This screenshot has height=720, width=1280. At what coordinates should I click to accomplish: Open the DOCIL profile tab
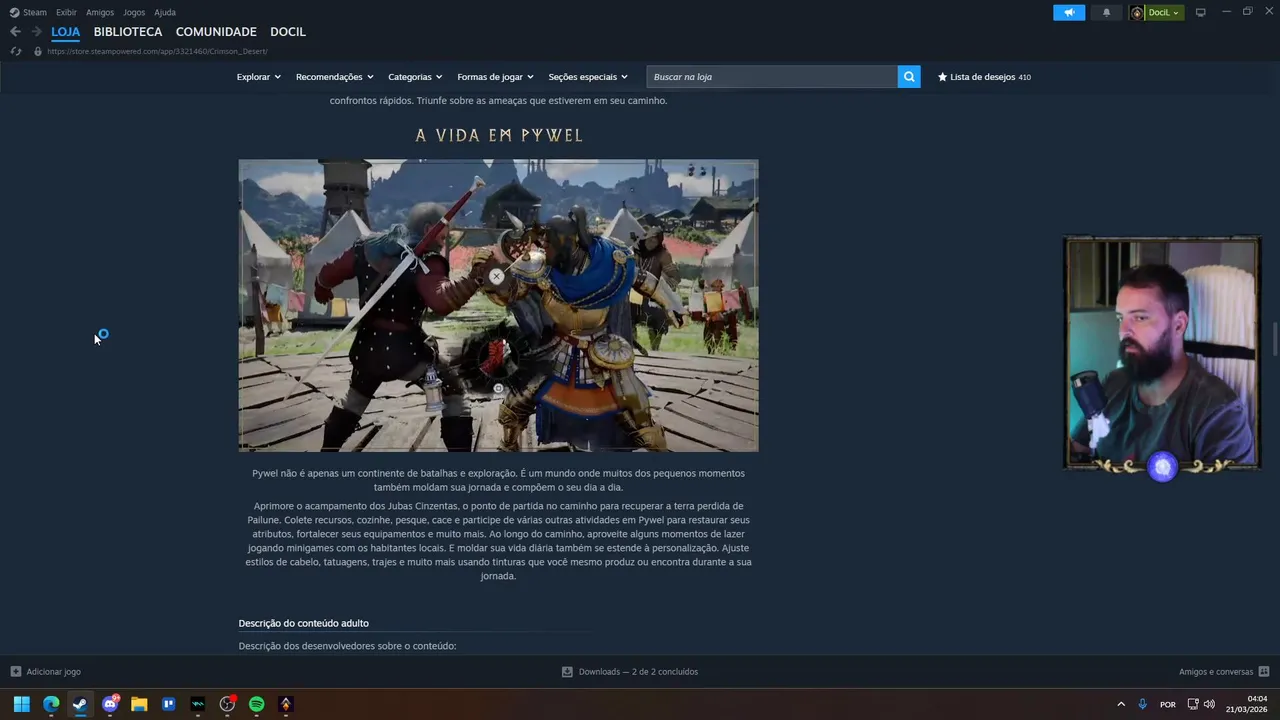point(288,32)
